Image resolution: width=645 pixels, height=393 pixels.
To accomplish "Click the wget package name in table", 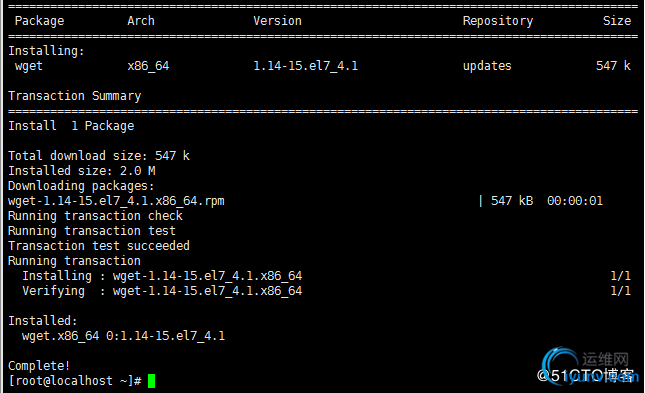I will [29, 66].
